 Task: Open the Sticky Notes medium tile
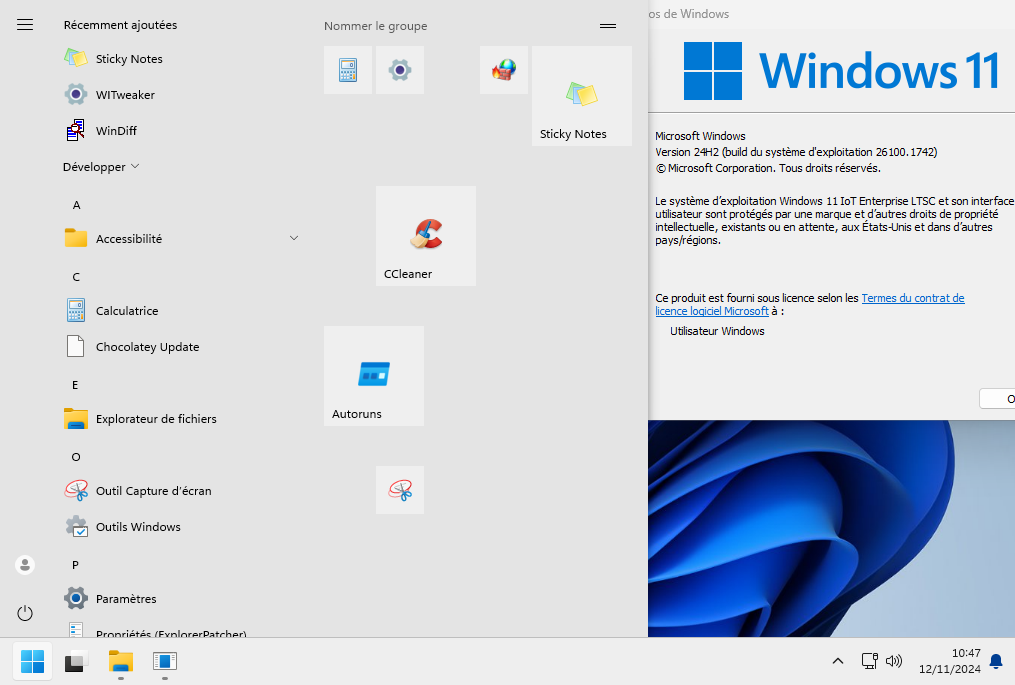[582, 96]
